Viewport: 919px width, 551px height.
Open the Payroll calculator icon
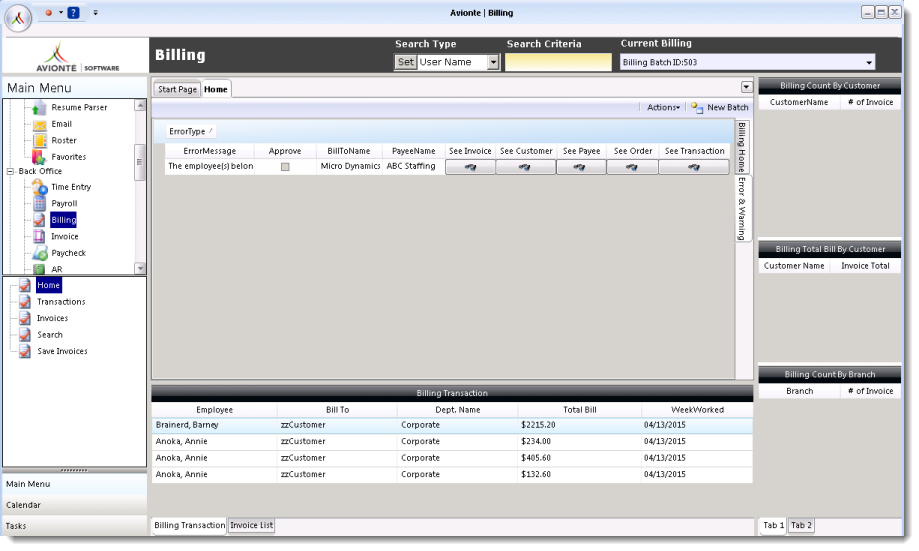click(39, 203)
